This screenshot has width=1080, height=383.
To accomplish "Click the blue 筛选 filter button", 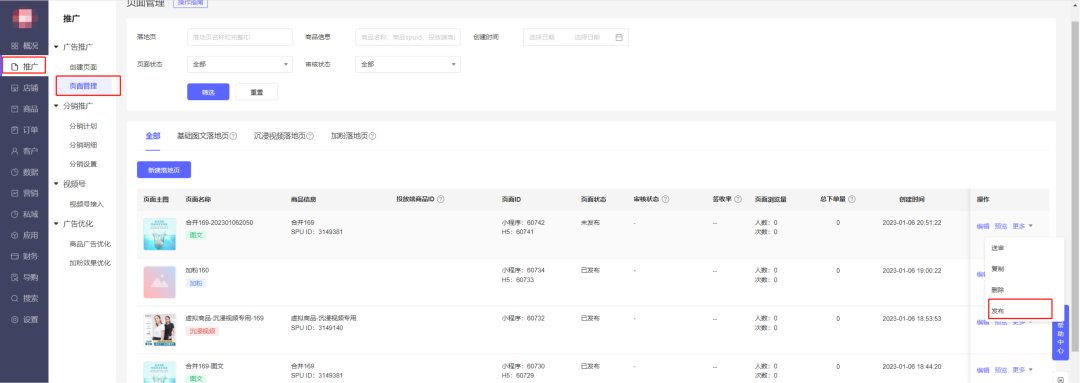I will point(208,92).
